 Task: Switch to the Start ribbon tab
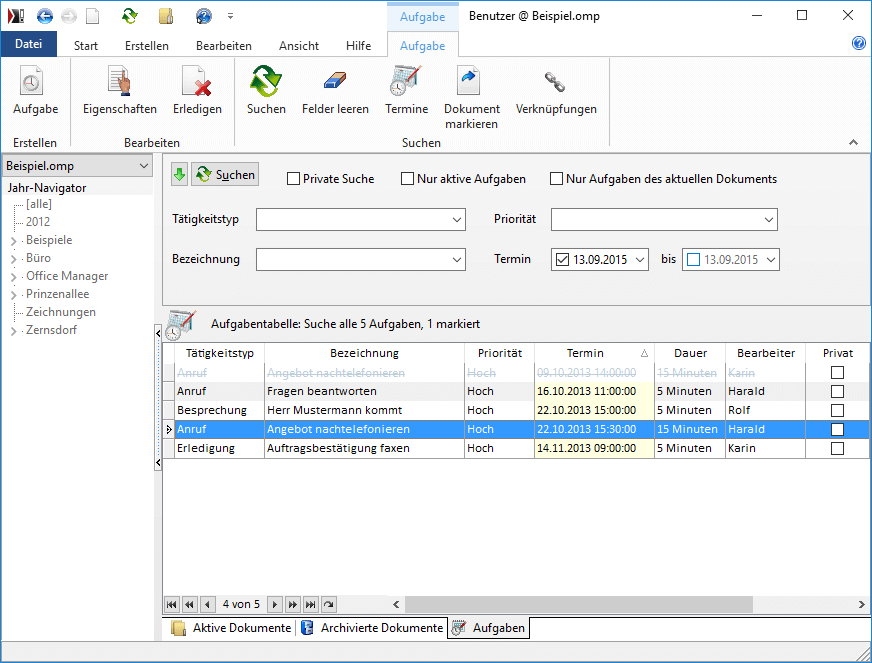point(86,46)
